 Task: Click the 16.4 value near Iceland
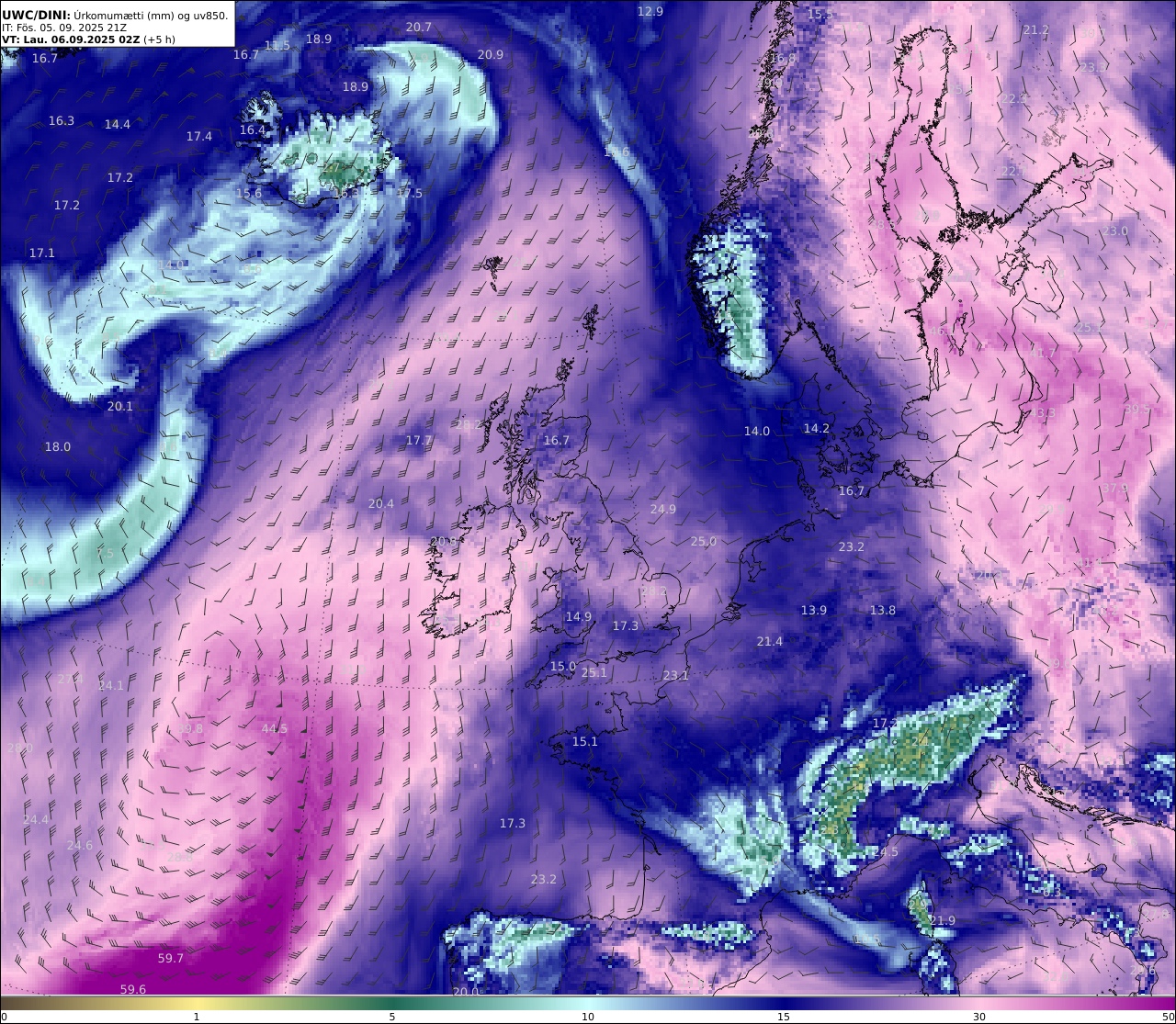point(253,129)
